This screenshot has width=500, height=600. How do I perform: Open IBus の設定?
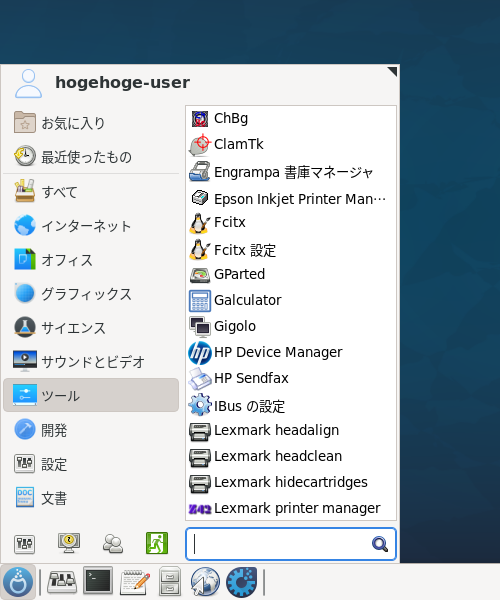coord(291,405)
